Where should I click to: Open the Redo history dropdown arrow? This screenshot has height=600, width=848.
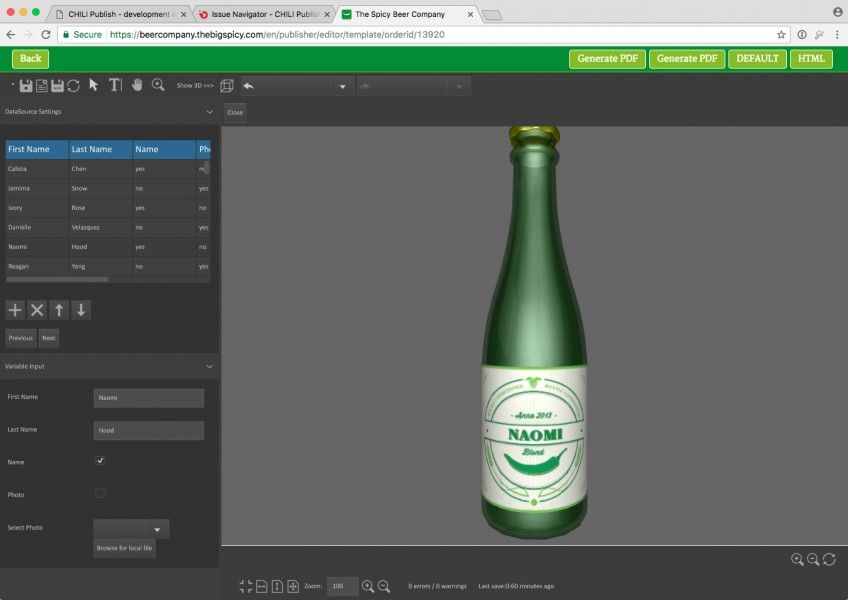(459, 87)
